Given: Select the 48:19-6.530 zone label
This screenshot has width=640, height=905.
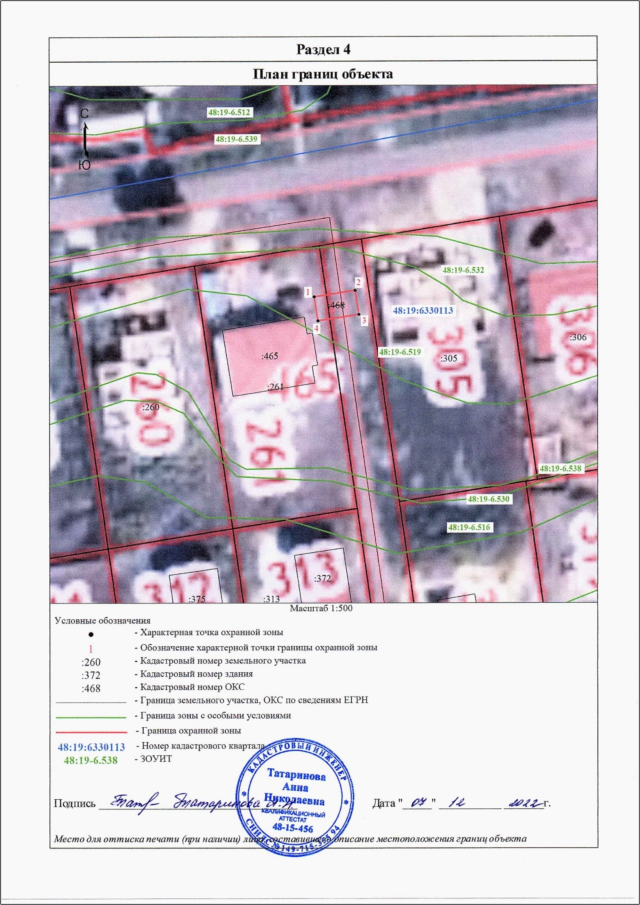Looking at the screenshot, I should coord(489,498).
